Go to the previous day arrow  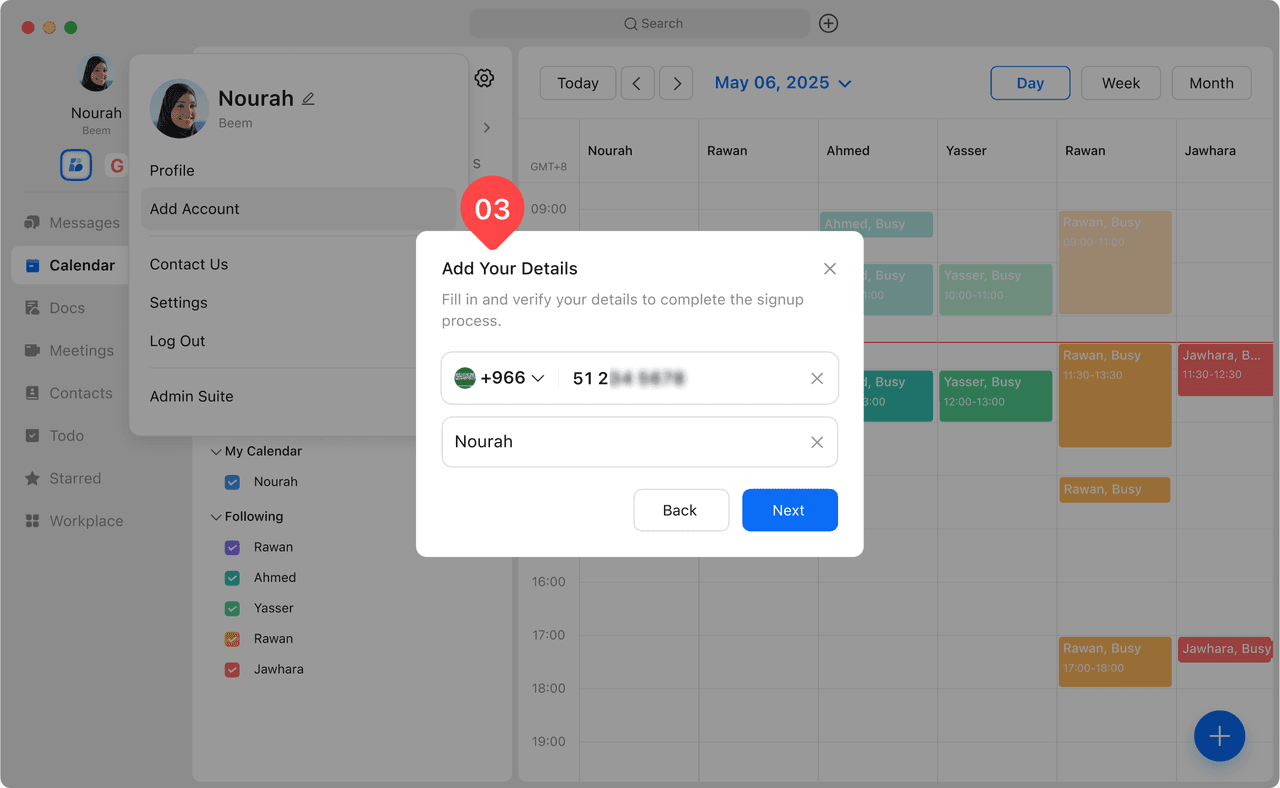click(x=637, y=83)
